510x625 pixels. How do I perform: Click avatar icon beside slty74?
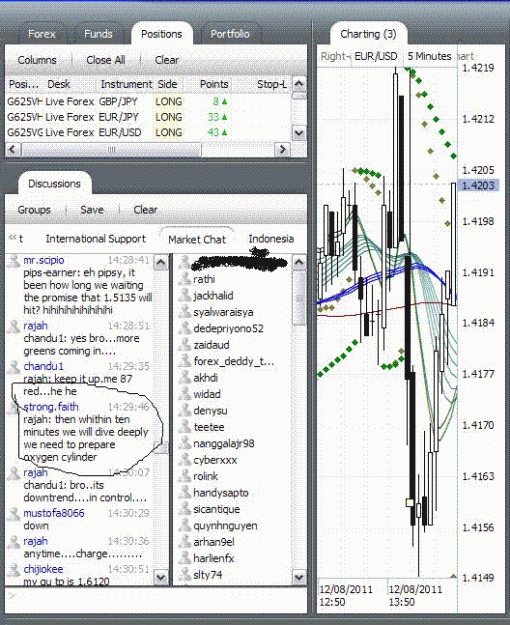point(184,574)
